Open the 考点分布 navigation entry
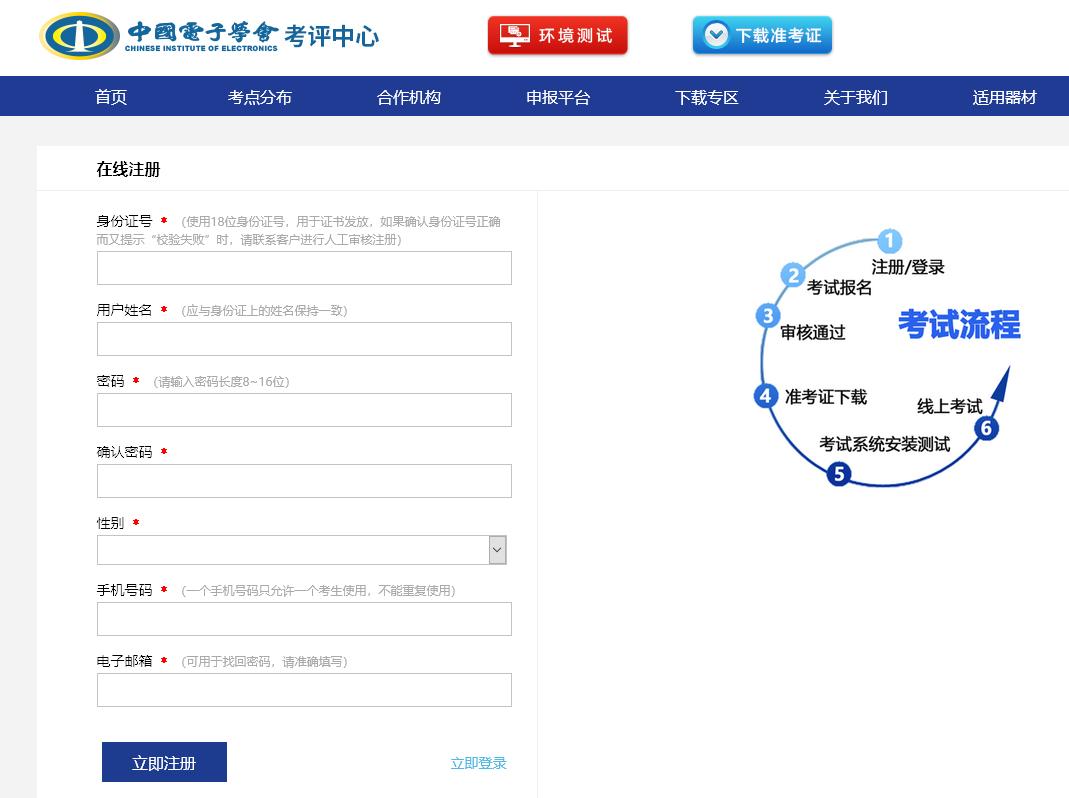The image size is (1069, 798). click(x=258, y=96)
